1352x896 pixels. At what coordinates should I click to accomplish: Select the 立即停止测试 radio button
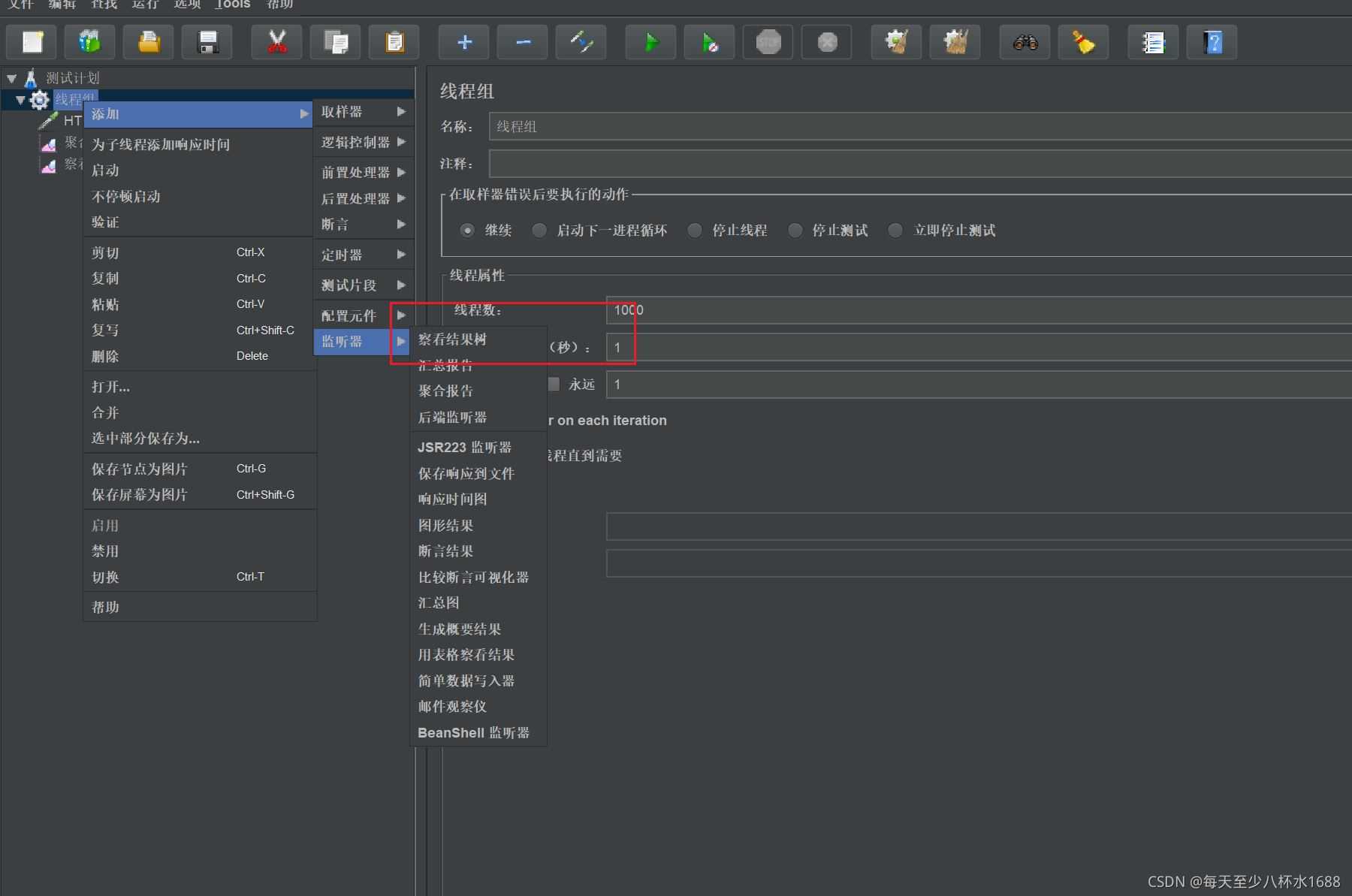click(x=895, y=231)
